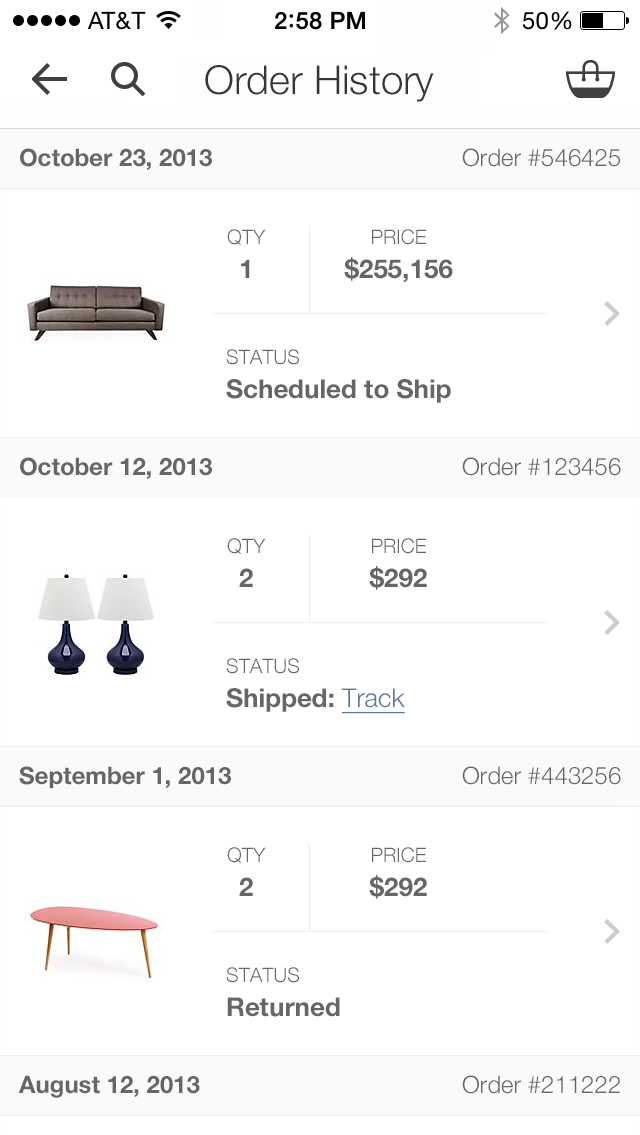Screen dimensions: 640x1135
Task: Open the red coffee table image
Action: pyautogui.click(x=94, y=932)
